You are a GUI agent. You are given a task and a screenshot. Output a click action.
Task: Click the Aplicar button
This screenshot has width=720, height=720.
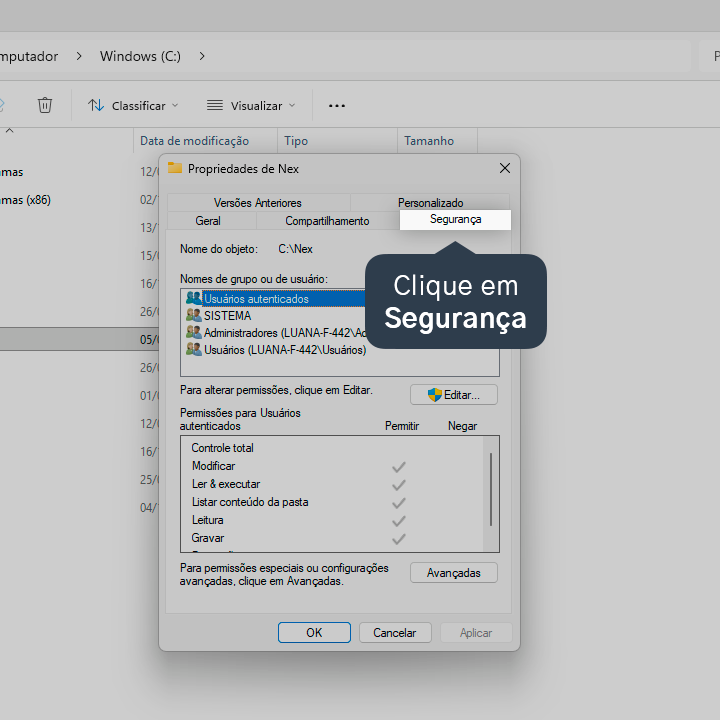(x=476, y=632)
